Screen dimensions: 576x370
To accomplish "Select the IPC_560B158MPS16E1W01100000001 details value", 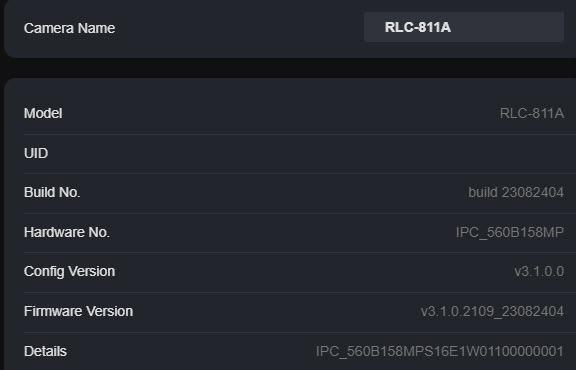I will click(440, 351).
